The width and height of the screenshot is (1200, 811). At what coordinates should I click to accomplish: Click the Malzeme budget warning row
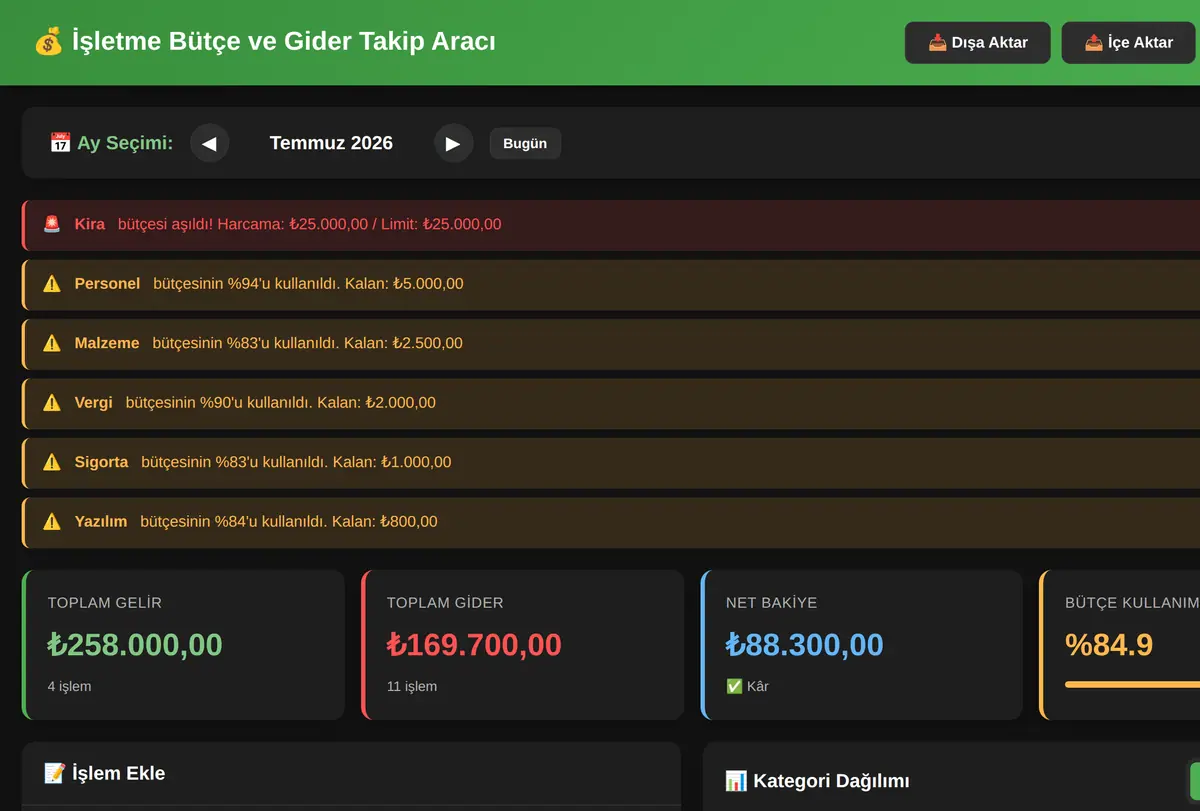[611, 344]
